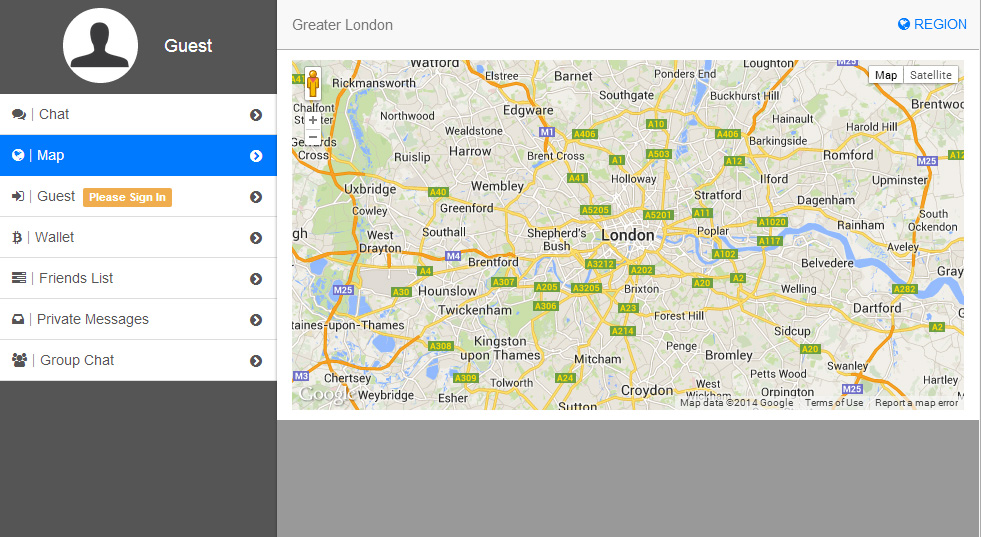Screen dimensions: 981x537
Task: Click the bitcoin icon beside Wallet
Action: click(17, 237)
